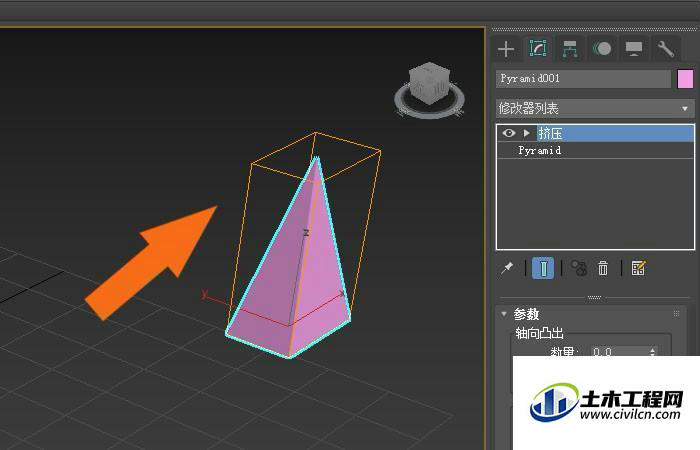Open Configure Modifier Sets icon

(x=638, y=268)
